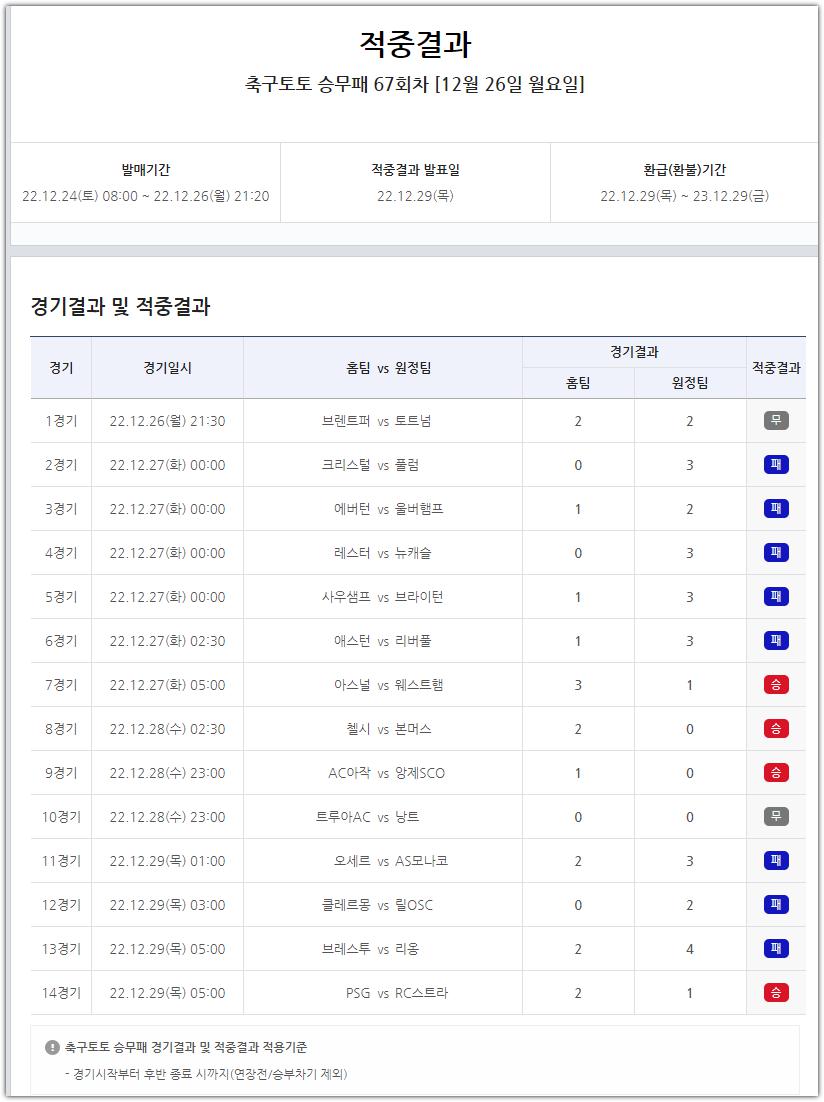
Task: Select the PSG vs RC스트라 match text
Action: 397,993
